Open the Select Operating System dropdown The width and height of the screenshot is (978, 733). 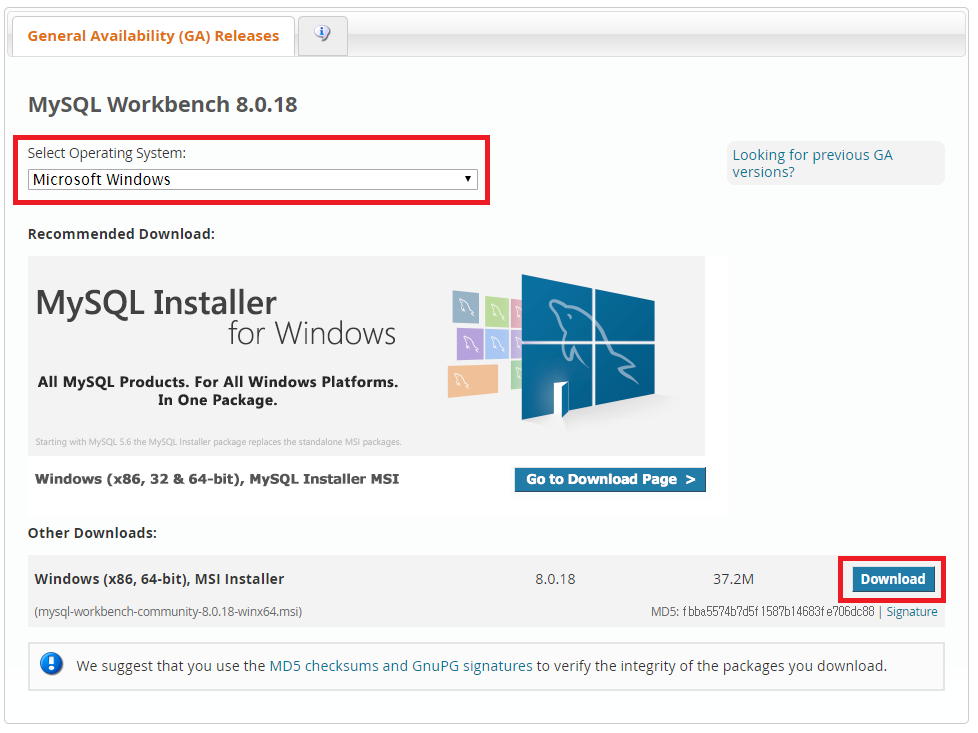click(x=253, y=180)
